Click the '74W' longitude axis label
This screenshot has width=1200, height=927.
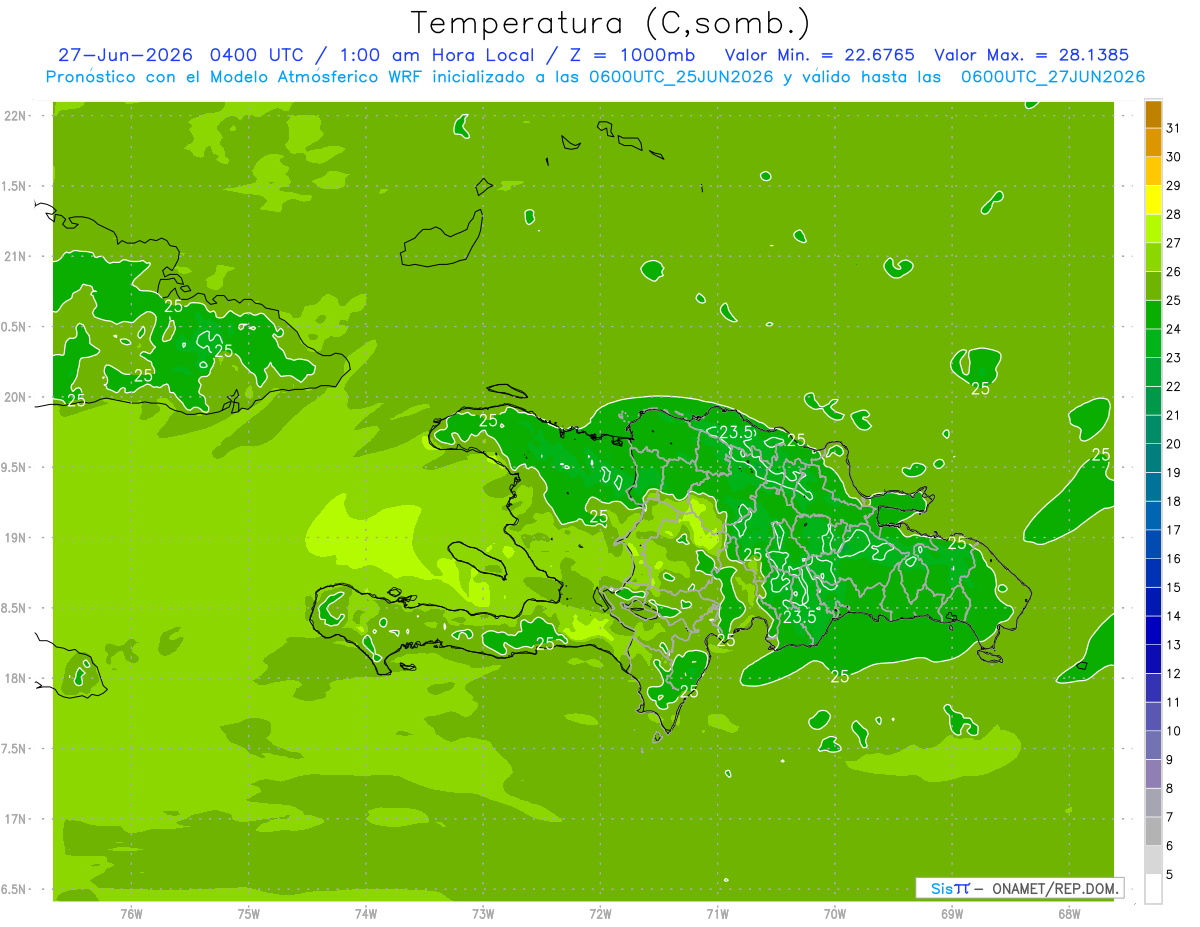[366, 913]
